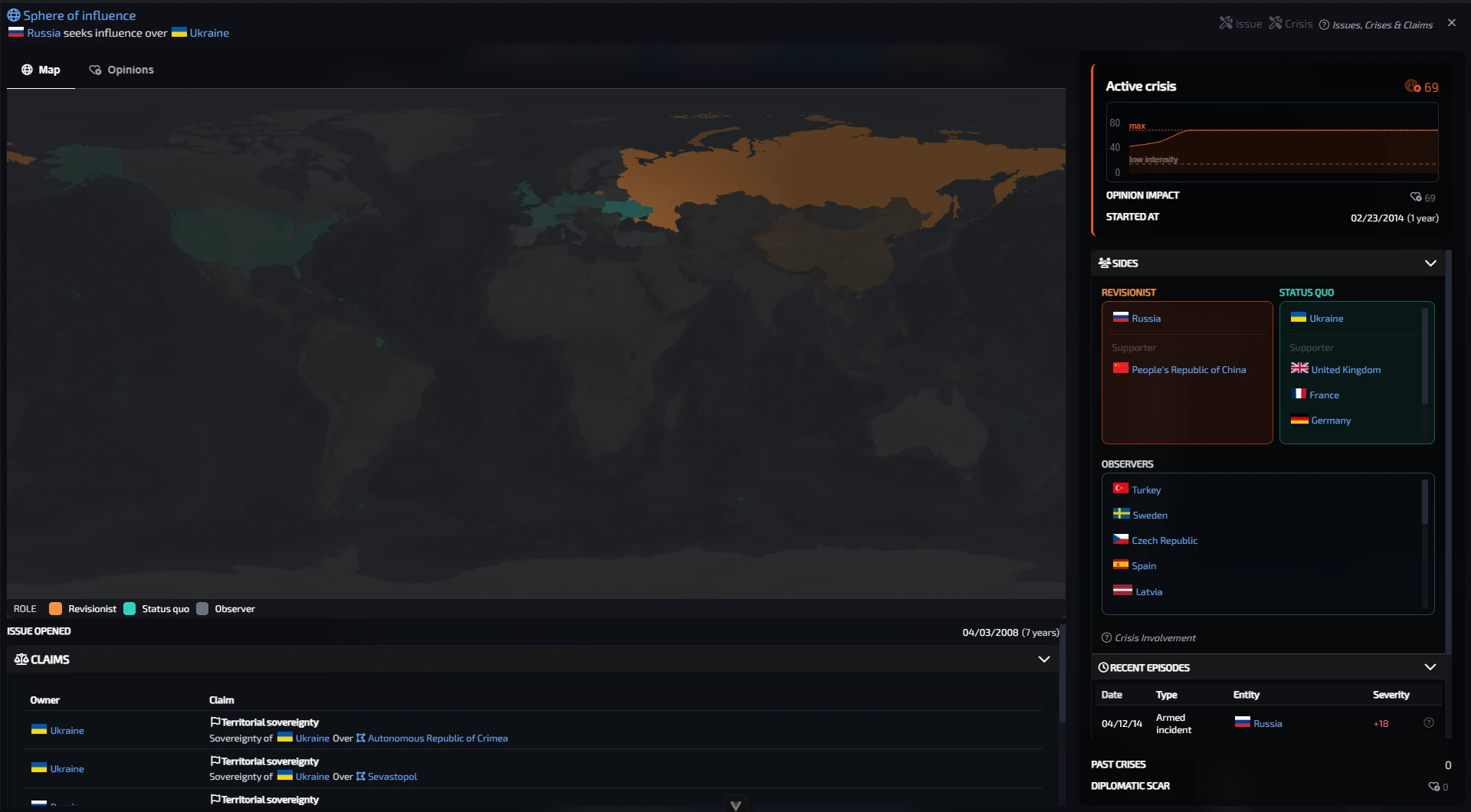The height and width of the screenshot is (812, 1471).
Task: Click the Claims scales icon
Action: point(21,659)
